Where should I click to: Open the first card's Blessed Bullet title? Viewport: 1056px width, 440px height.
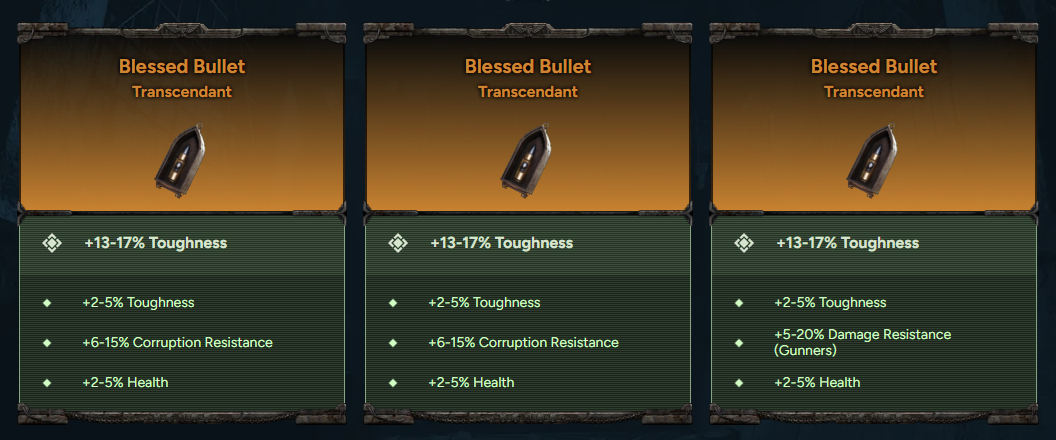(x=182, y=67)
